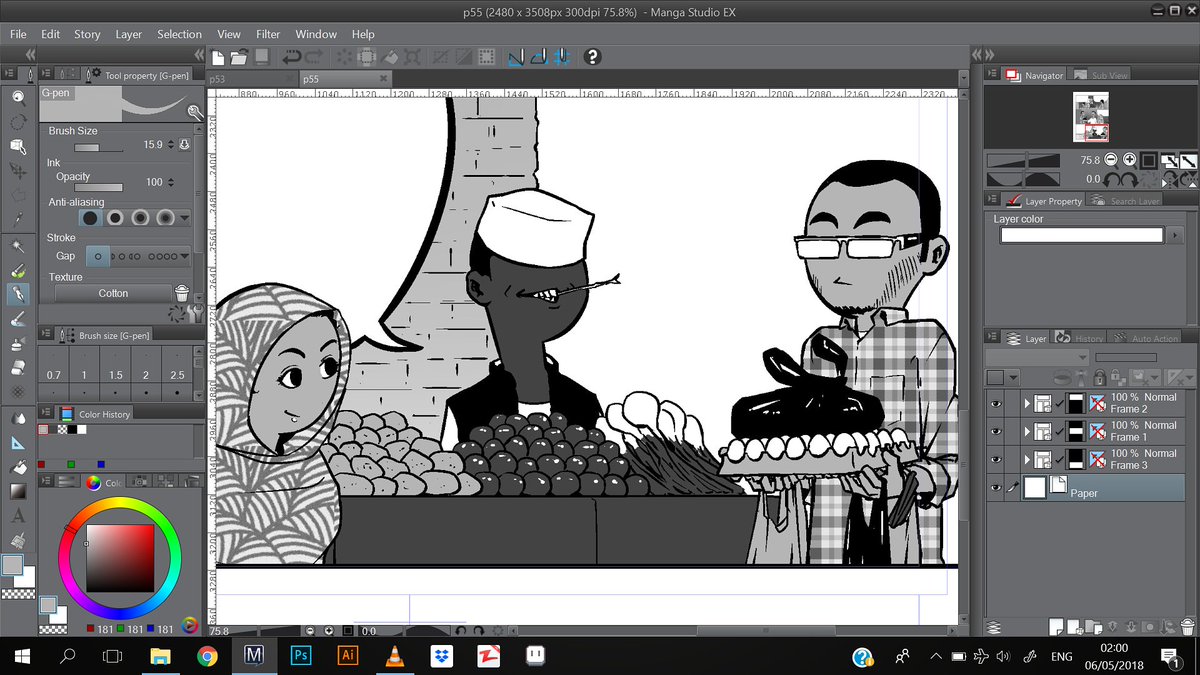Select the Gradient tool
The width and height of the screenshot is (1200, 675).
click(18, 492)
